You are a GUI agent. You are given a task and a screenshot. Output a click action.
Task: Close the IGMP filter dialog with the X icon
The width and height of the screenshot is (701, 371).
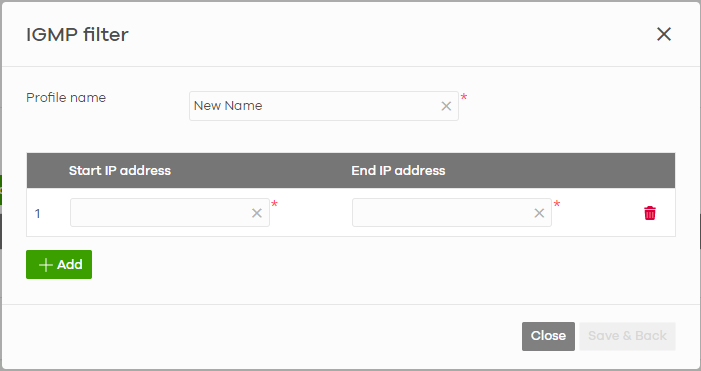[x=664, y=34]
